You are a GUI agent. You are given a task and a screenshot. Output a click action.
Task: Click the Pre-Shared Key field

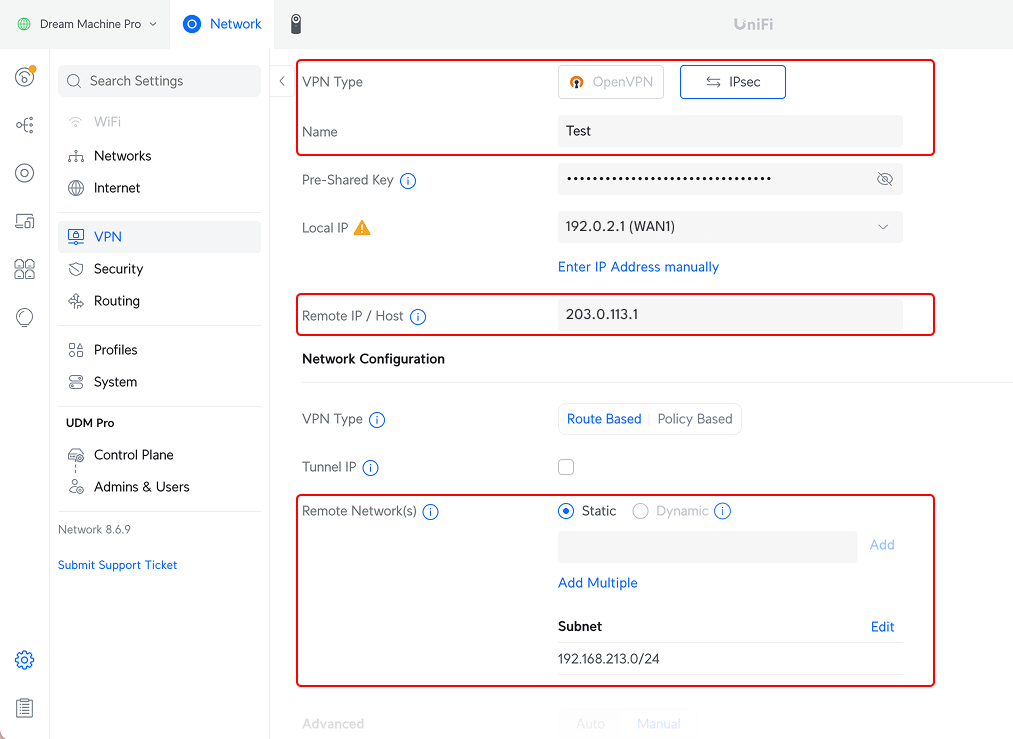(x=731, y=179)
